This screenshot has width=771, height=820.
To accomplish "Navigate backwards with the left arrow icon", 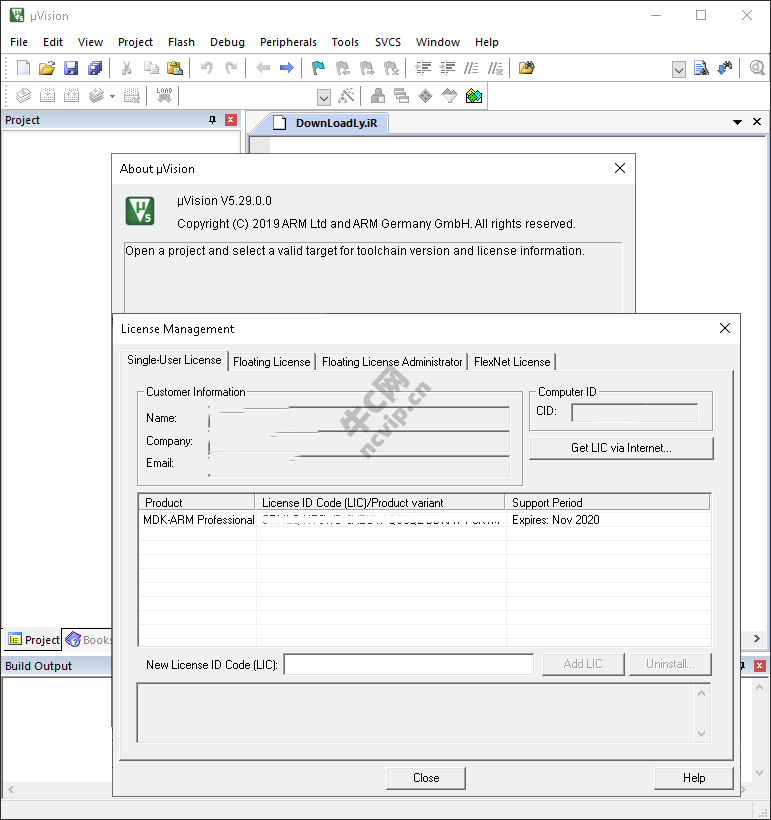I will [263, 68].
